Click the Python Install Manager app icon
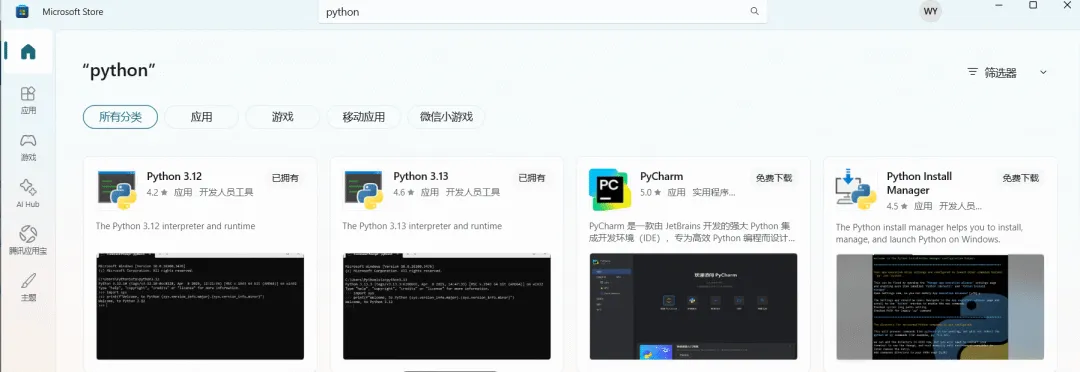 855,190
